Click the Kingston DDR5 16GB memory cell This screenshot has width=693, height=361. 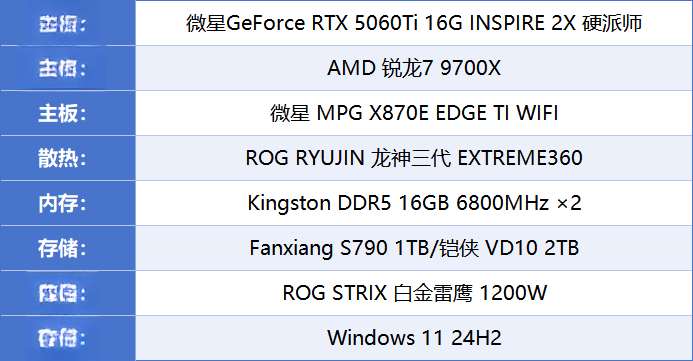point(414,203)
